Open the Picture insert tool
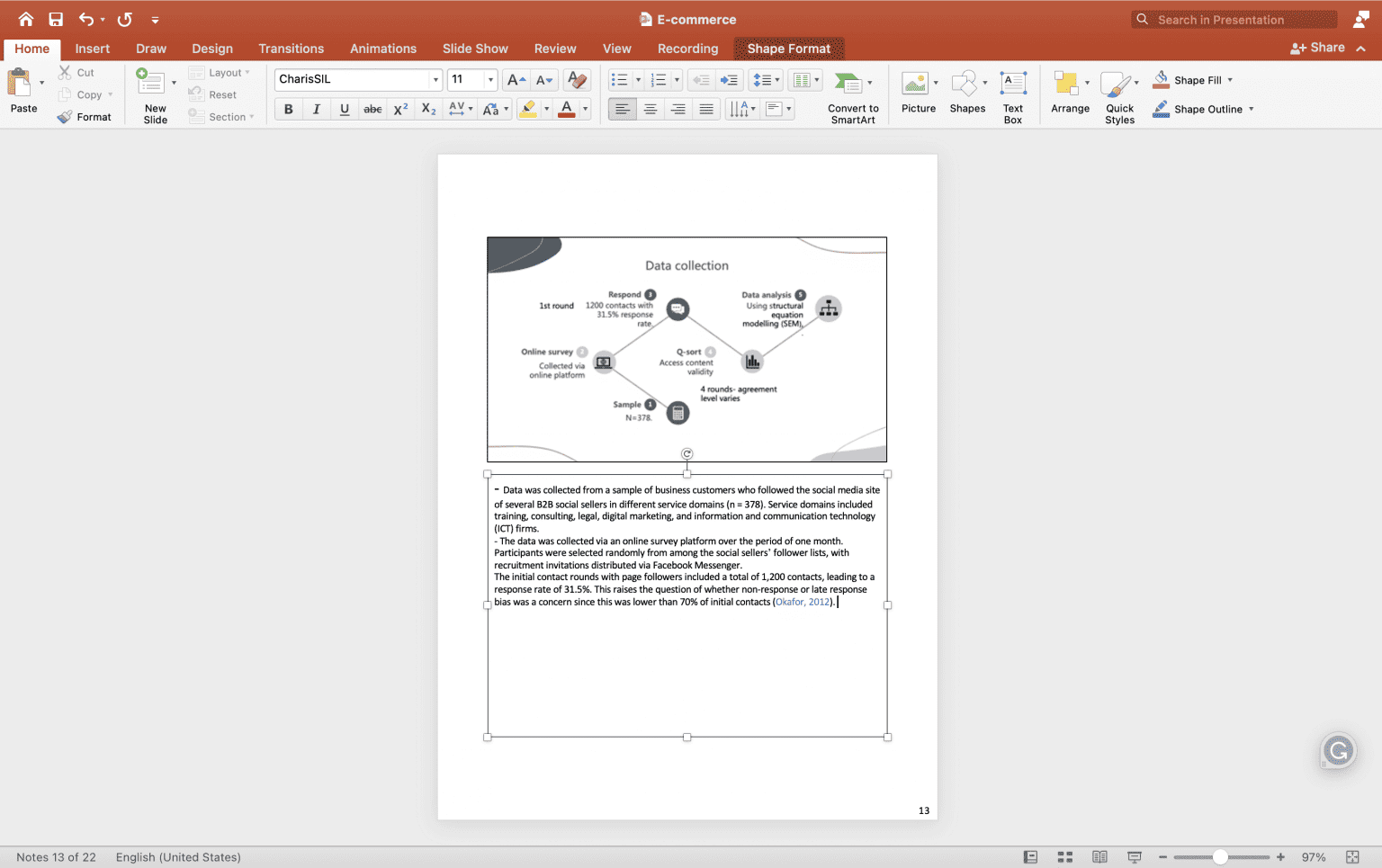The height and width of the screenshot is (868, 1382). pyautogui.click(x=917, y=85)
